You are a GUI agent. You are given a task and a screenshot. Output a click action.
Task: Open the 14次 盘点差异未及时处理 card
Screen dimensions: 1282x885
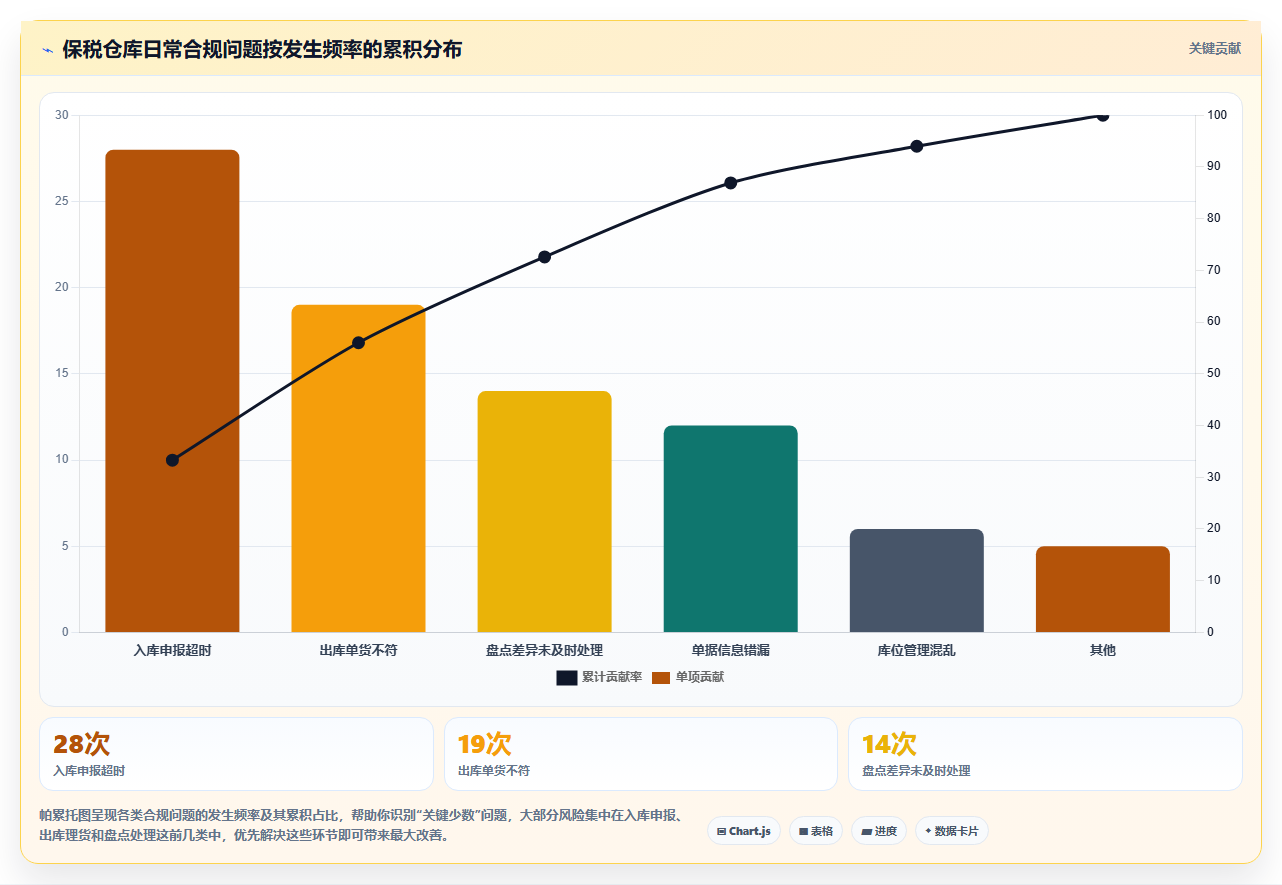[1045, 754]
